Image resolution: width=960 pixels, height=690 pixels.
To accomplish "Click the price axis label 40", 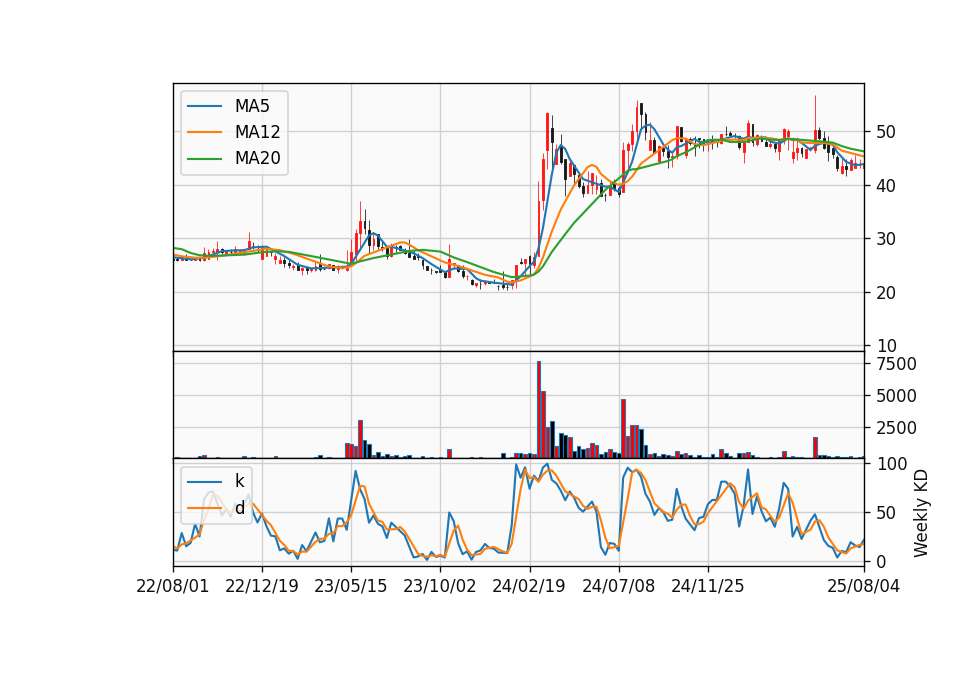I will pyautogui.click(x=886, y=186).
